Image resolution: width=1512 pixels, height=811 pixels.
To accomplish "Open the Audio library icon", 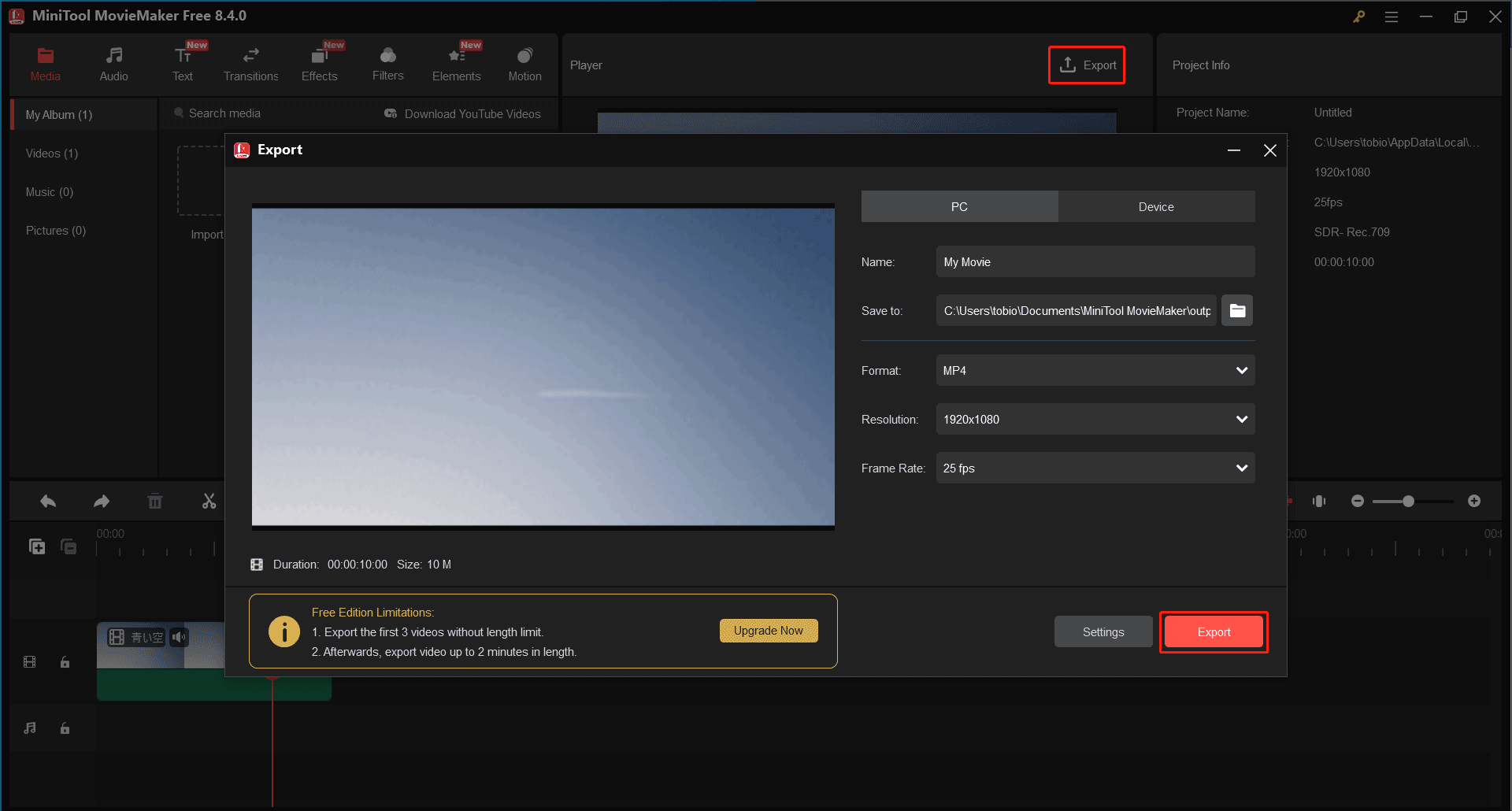I will click(x=113, y=57).
